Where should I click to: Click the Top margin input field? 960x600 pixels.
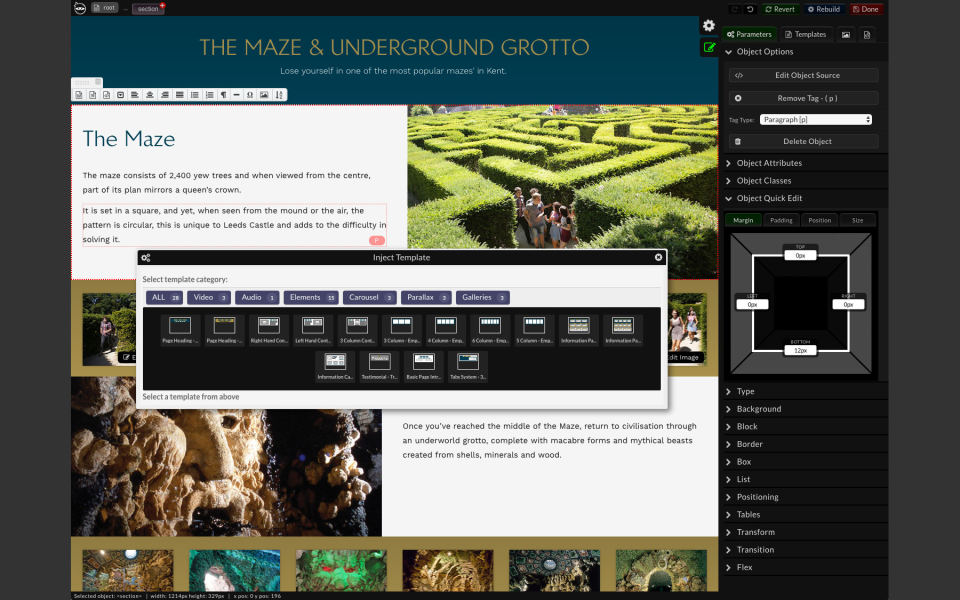click(800, 255)
